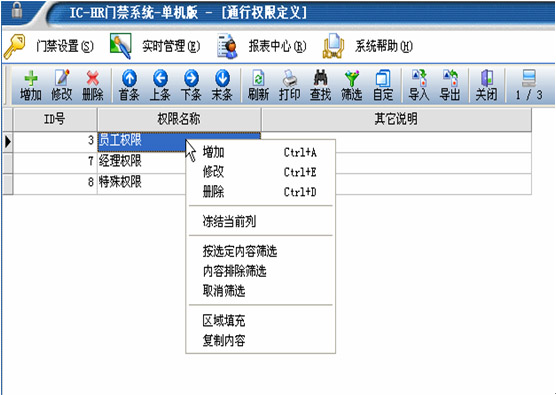Click the 权限名称 column header
Viewport: 556px width, 395px height.
[179, 119]
